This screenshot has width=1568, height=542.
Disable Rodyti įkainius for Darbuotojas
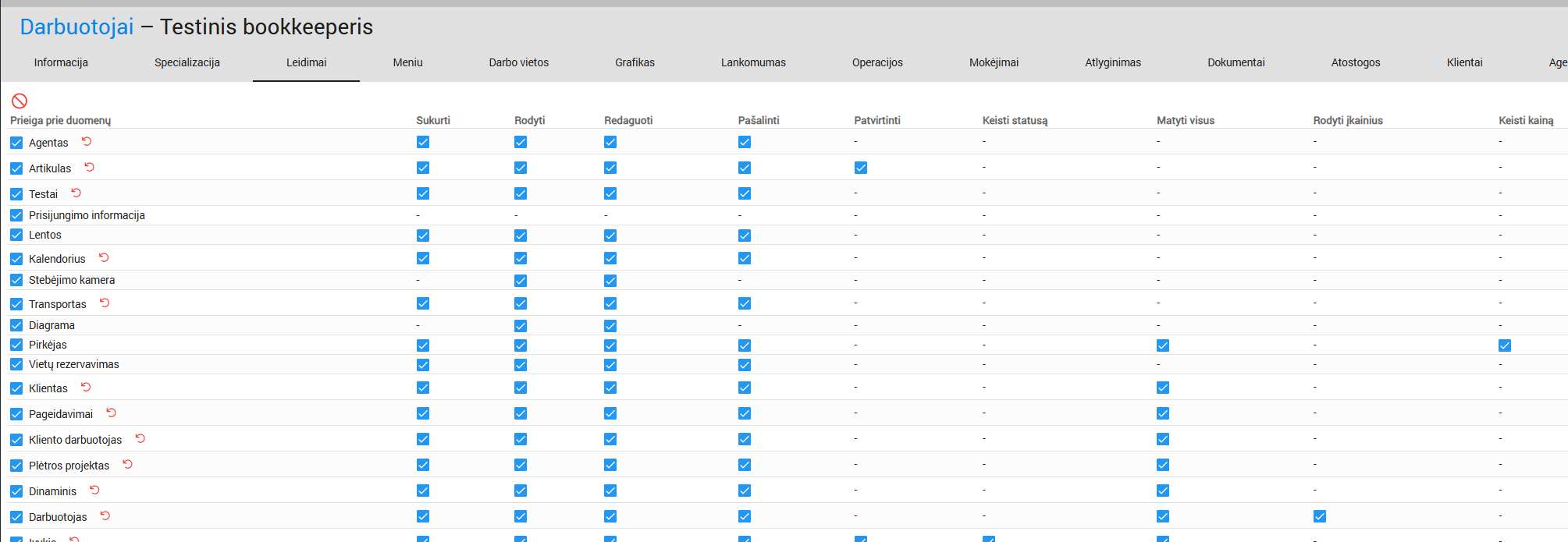click(x=1319, y=516)
